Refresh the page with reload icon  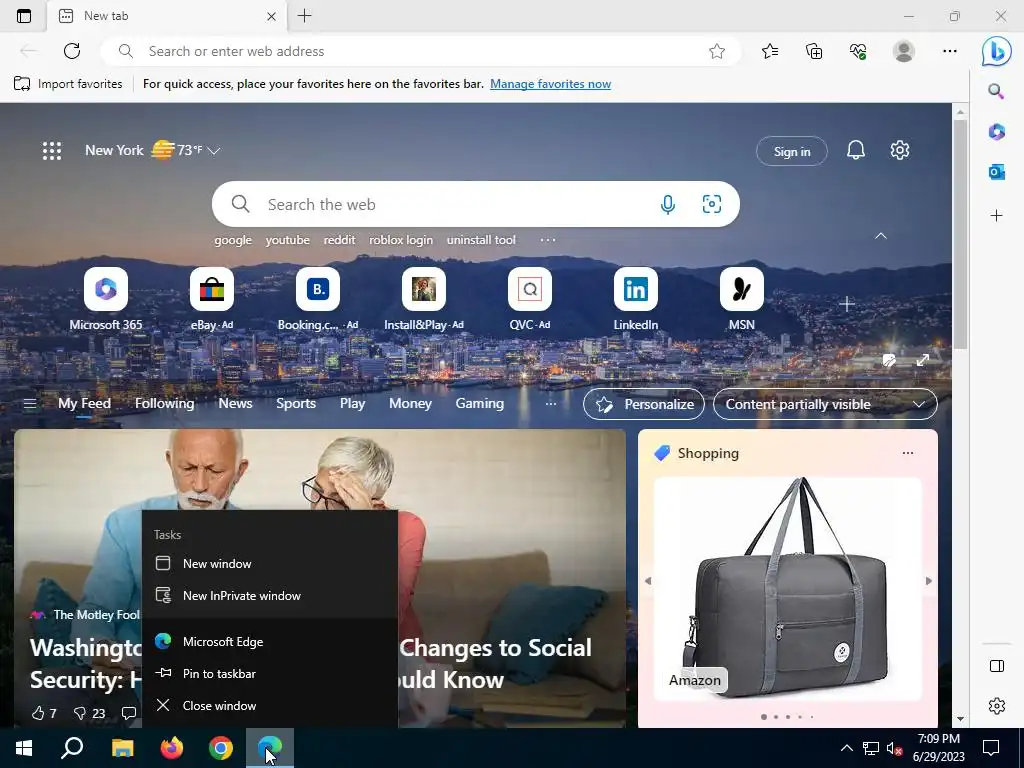coord(72,51)
